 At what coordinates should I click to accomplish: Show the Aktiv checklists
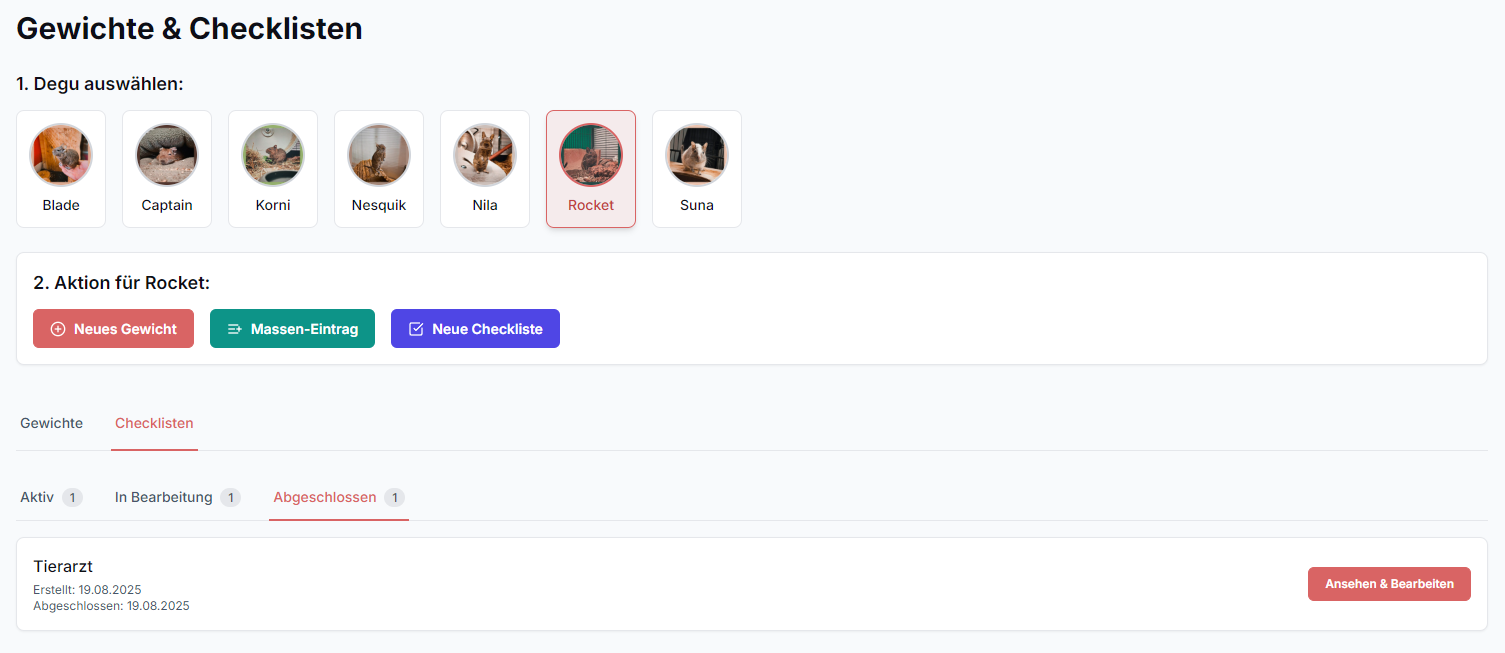click(51, 497)
